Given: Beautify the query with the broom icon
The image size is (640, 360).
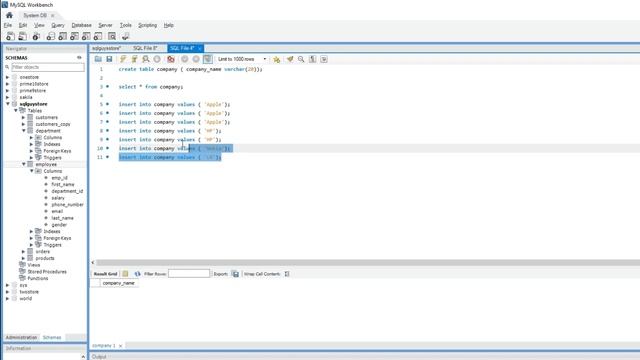Looking at the screenshot, I should tap(290, 59).
